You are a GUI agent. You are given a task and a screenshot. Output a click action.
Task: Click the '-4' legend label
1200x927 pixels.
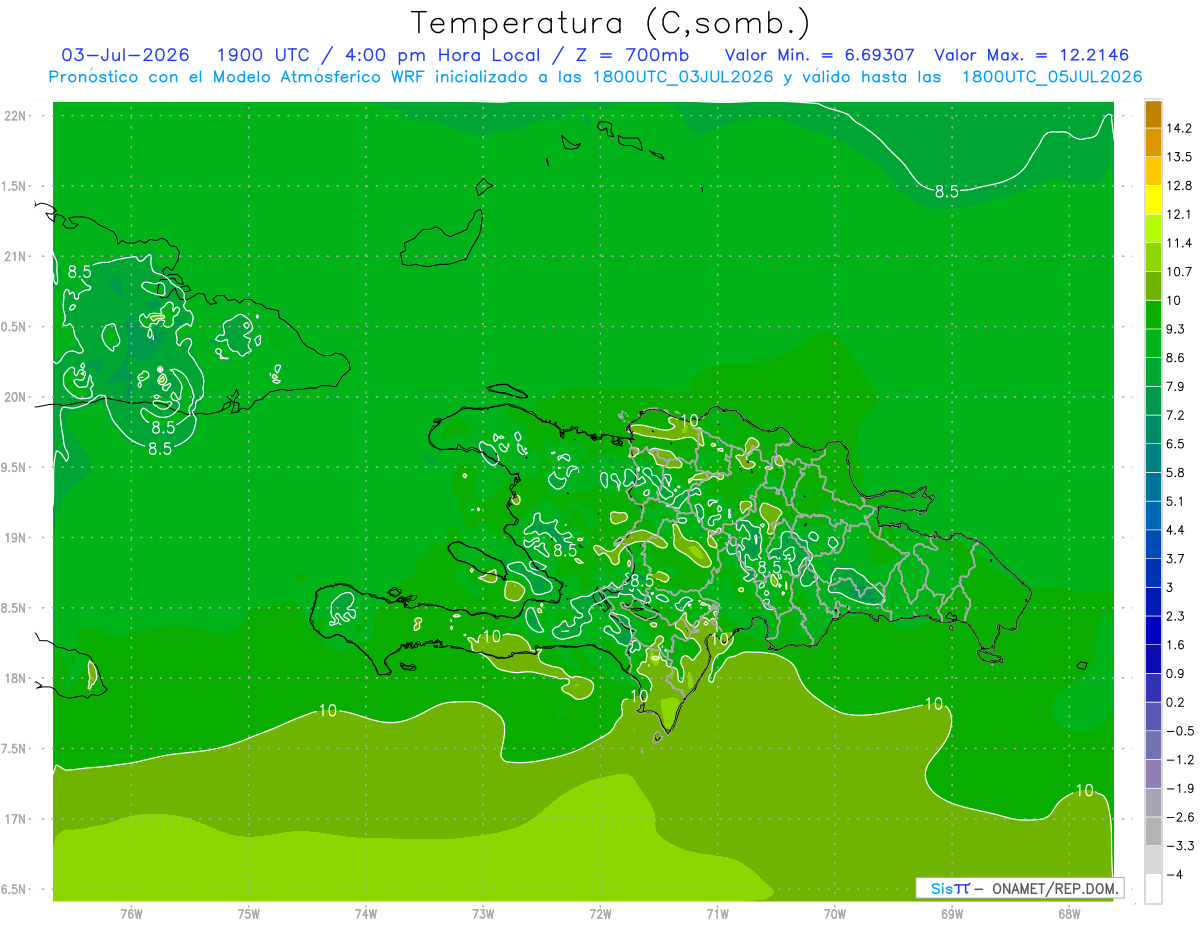[1175, 875]
